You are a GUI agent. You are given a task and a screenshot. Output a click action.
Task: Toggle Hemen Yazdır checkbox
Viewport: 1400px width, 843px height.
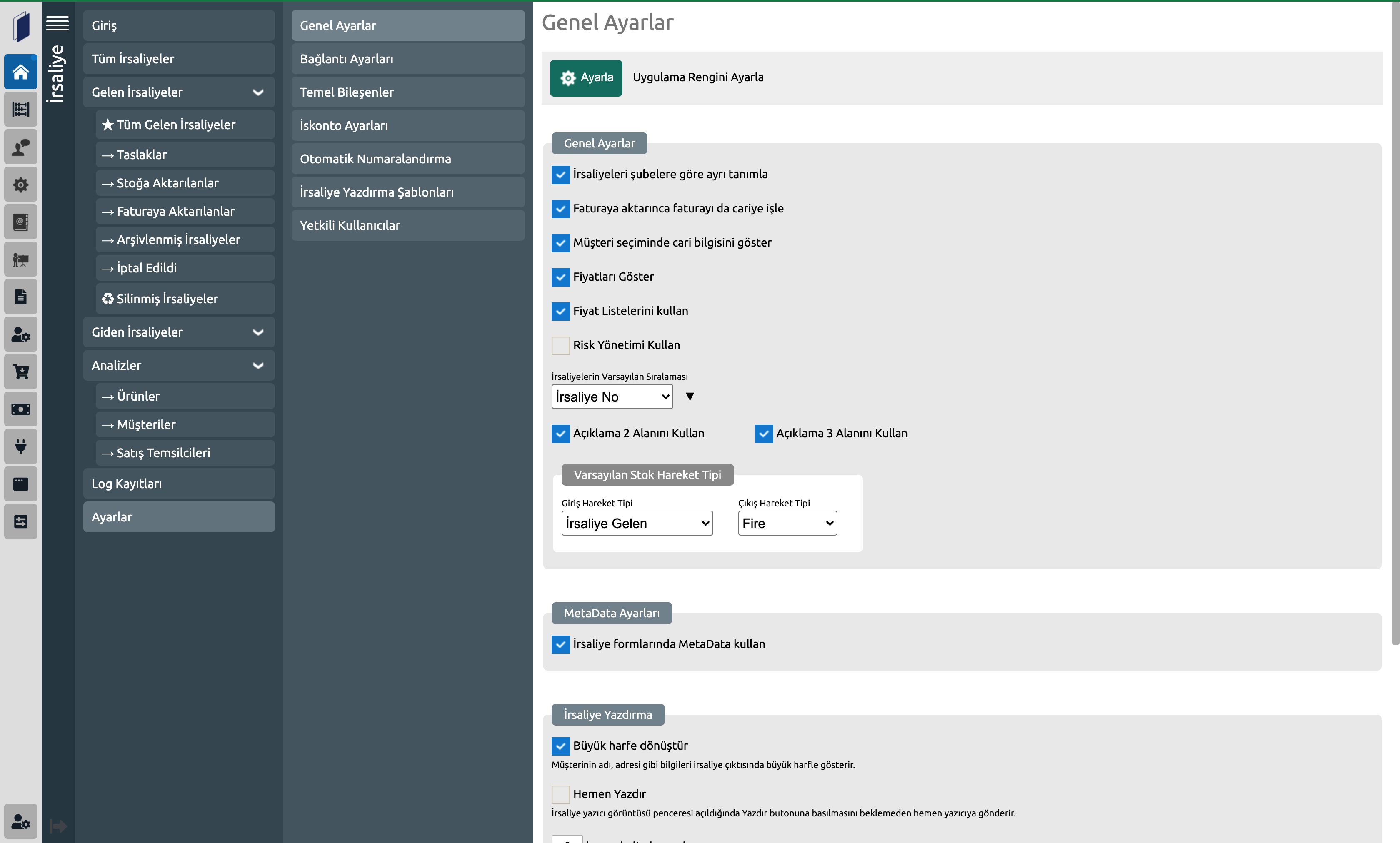pyautogui.click(x=560, y=794)
